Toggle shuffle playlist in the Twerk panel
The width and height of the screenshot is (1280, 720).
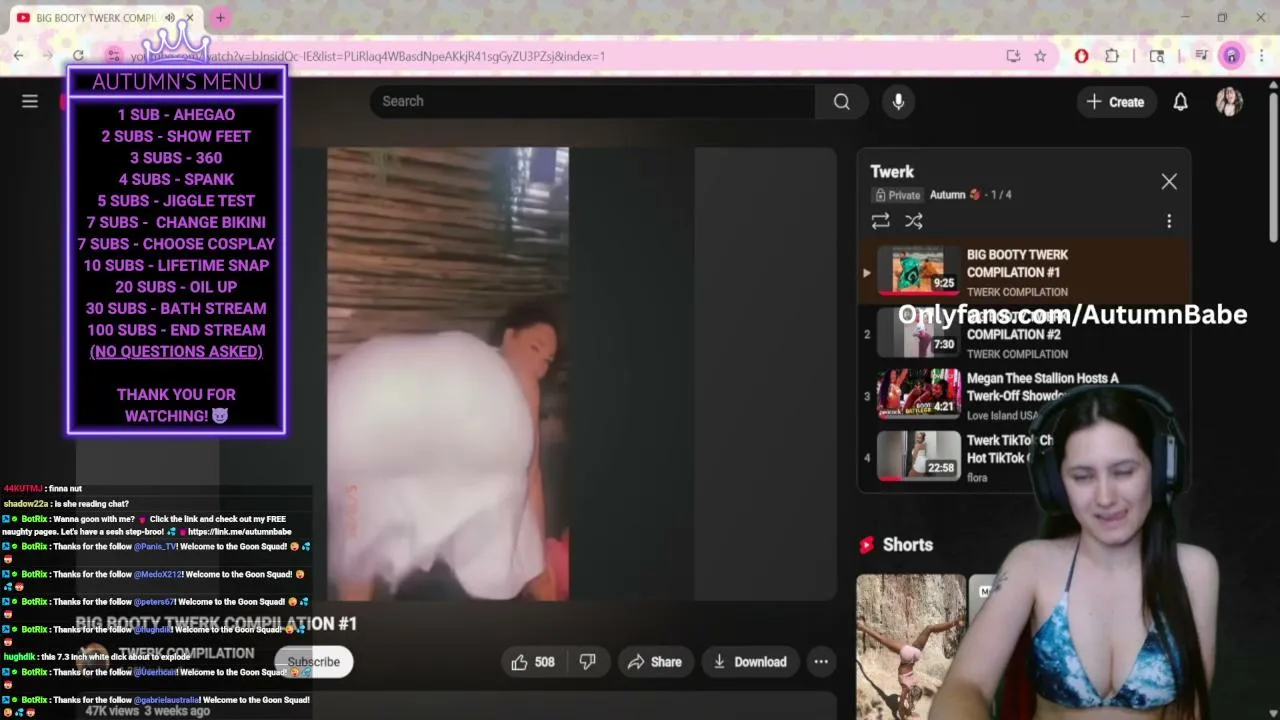(913, 221)
